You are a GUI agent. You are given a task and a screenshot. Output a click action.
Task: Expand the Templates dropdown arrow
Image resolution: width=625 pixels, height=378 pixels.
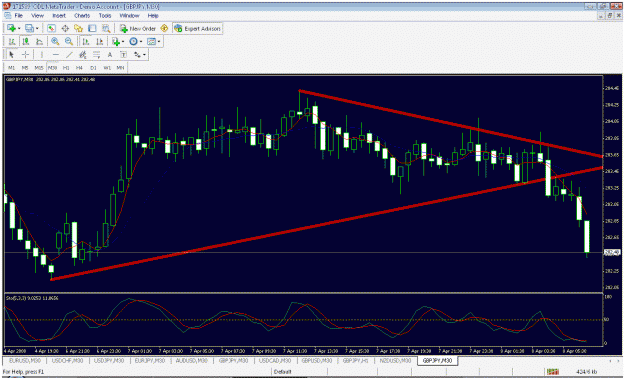159,41
